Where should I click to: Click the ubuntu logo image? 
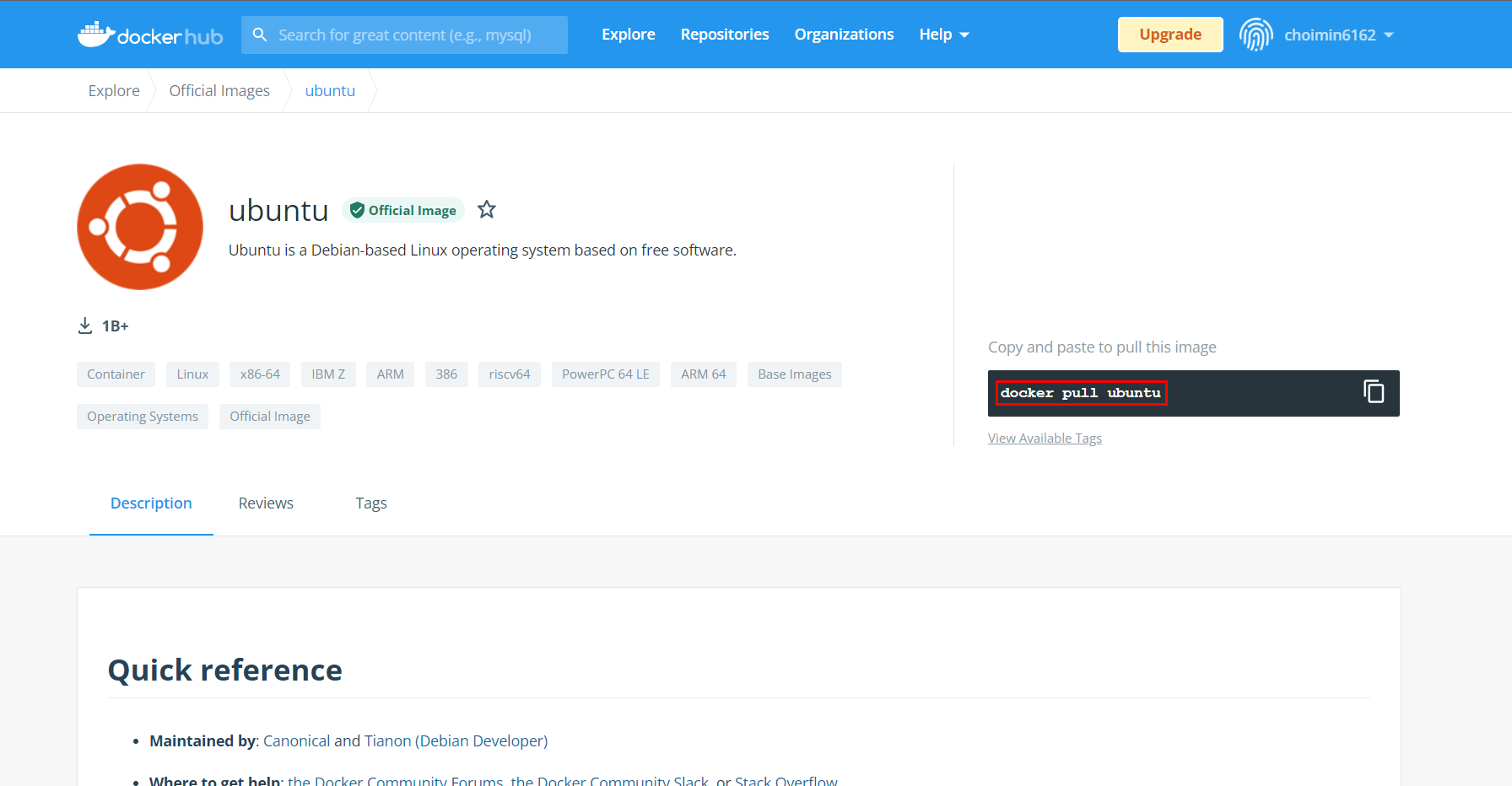[140, 227]
